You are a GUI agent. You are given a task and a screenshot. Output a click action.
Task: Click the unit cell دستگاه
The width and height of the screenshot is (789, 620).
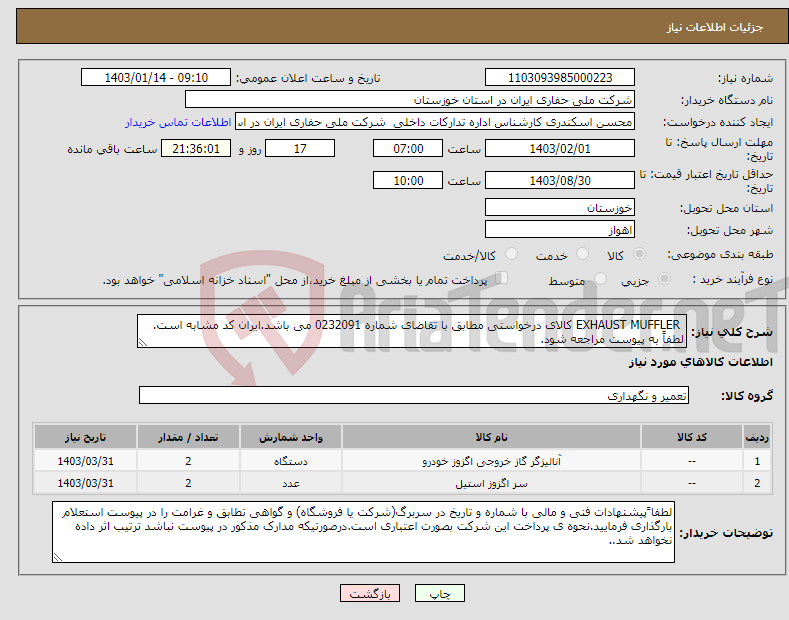coord(291,461)
